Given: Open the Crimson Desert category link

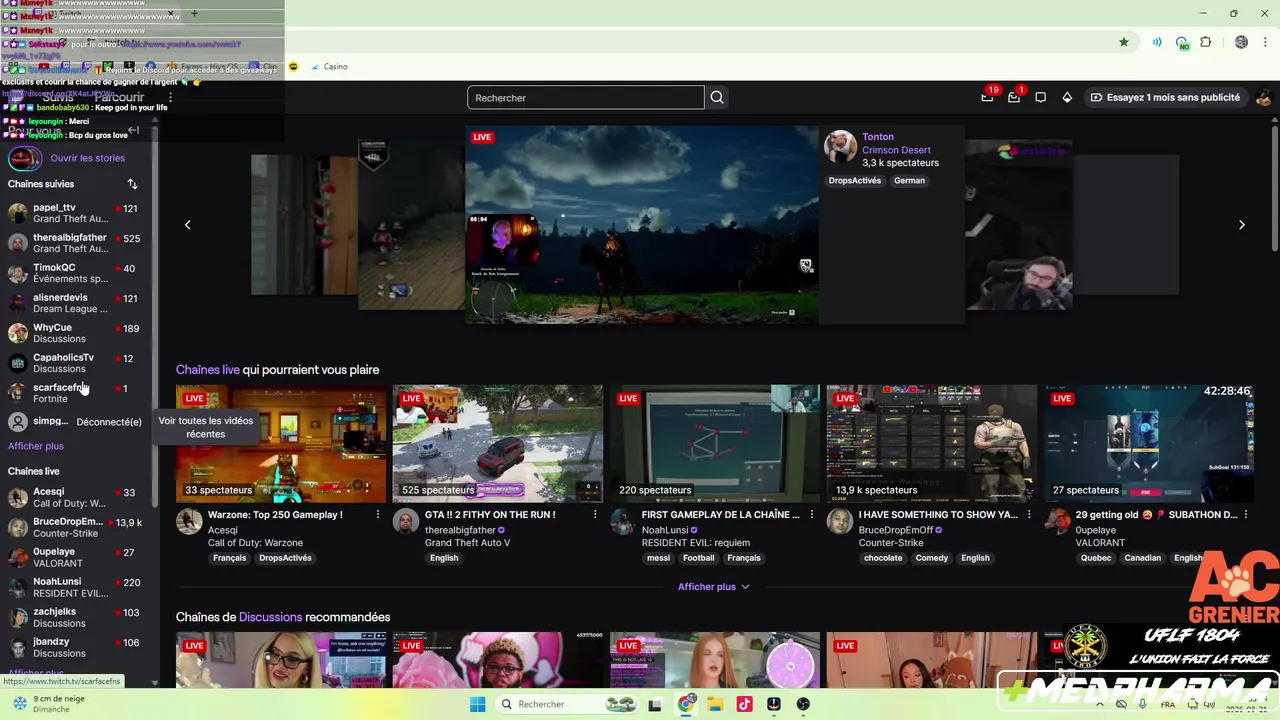Looking at the screenshot, I should (x=896, y=150).
